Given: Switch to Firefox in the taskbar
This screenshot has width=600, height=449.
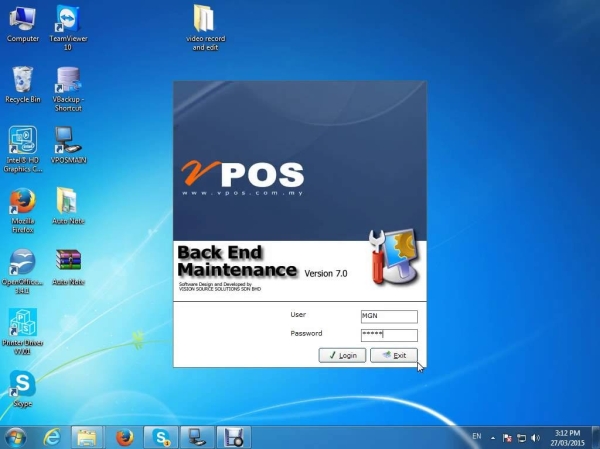Looking at the screenshot, I should [125, 437].
